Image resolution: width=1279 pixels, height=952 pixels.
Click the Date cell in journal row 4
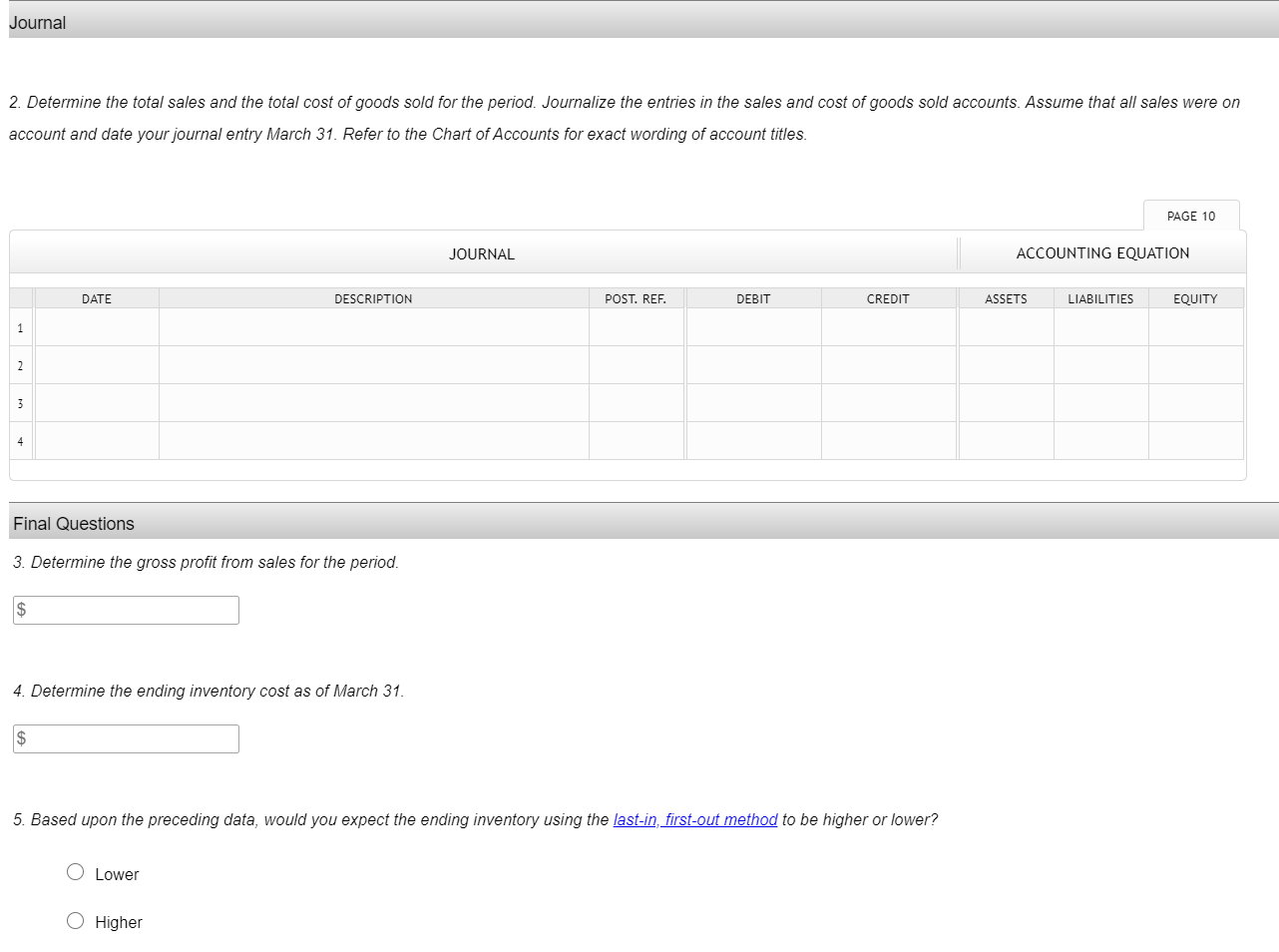point(97,441)
